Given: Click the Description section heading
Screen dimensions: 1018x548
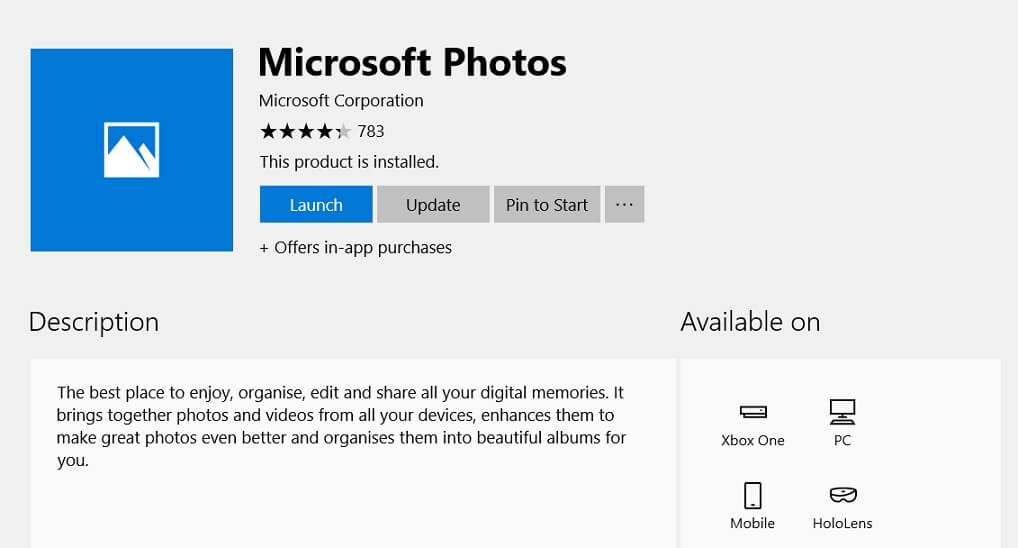Looking at the screenshot, I should 94,323.
